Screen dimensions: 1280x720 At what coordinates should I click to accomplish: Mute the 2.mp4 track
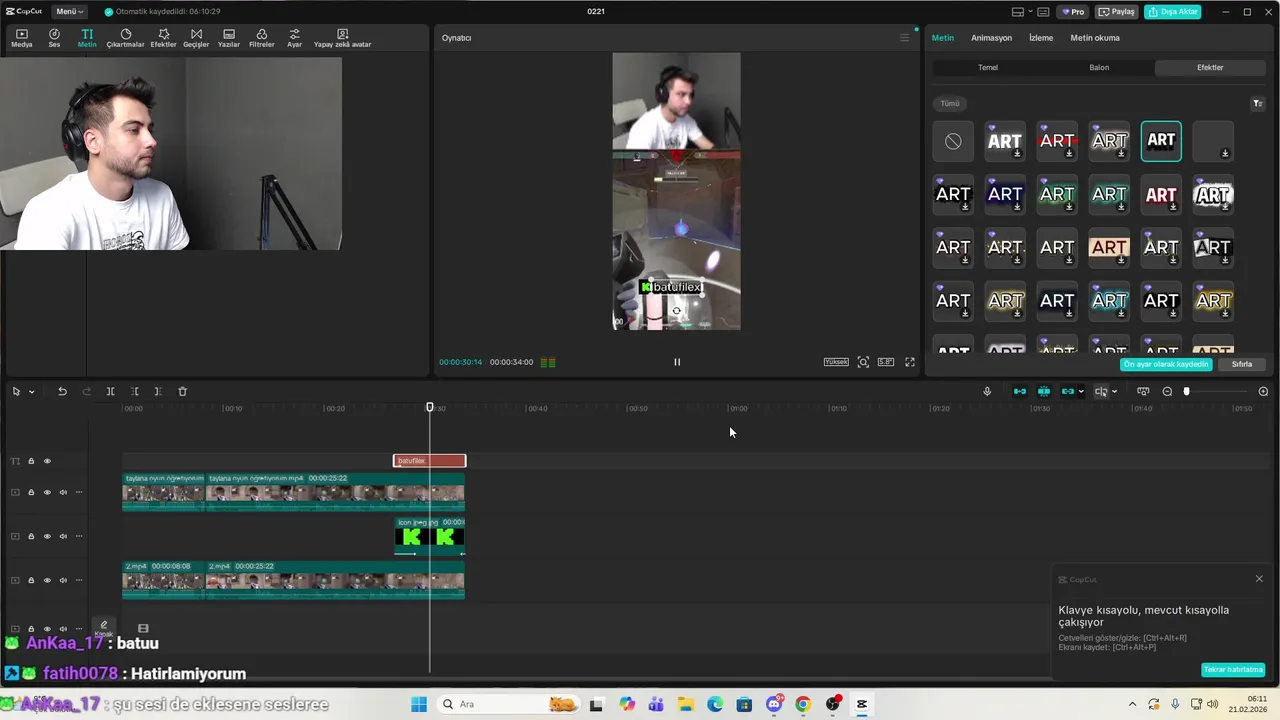(x=63, y=580)
